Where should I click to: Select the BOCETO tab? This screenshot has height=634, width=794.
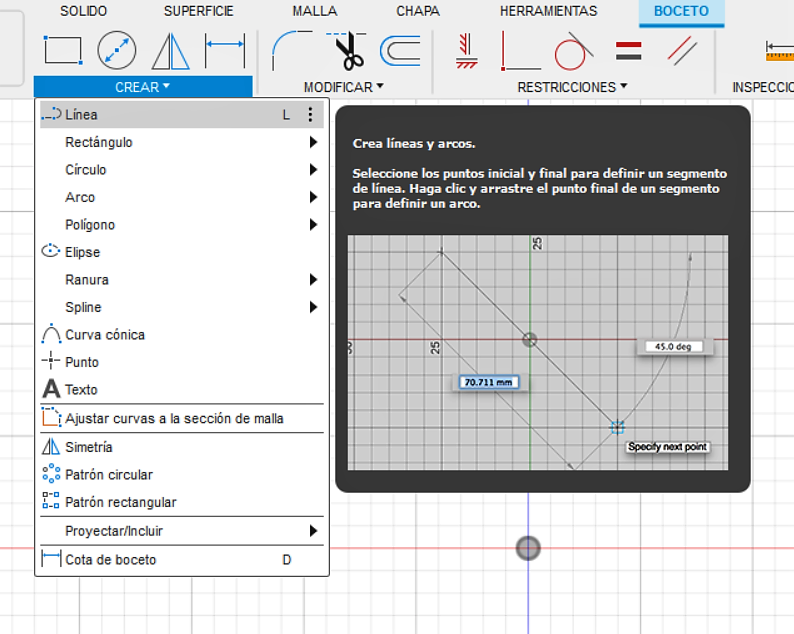(x=681, y=11)
